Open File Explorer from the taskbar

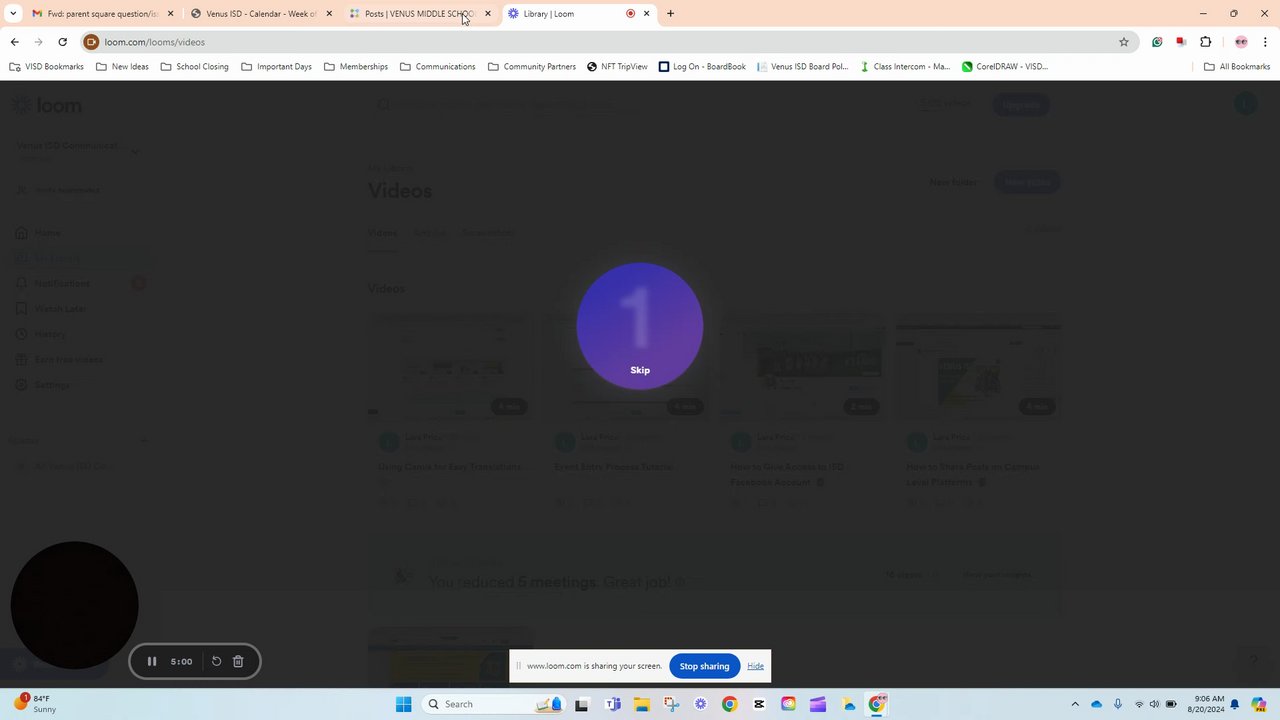641,704
